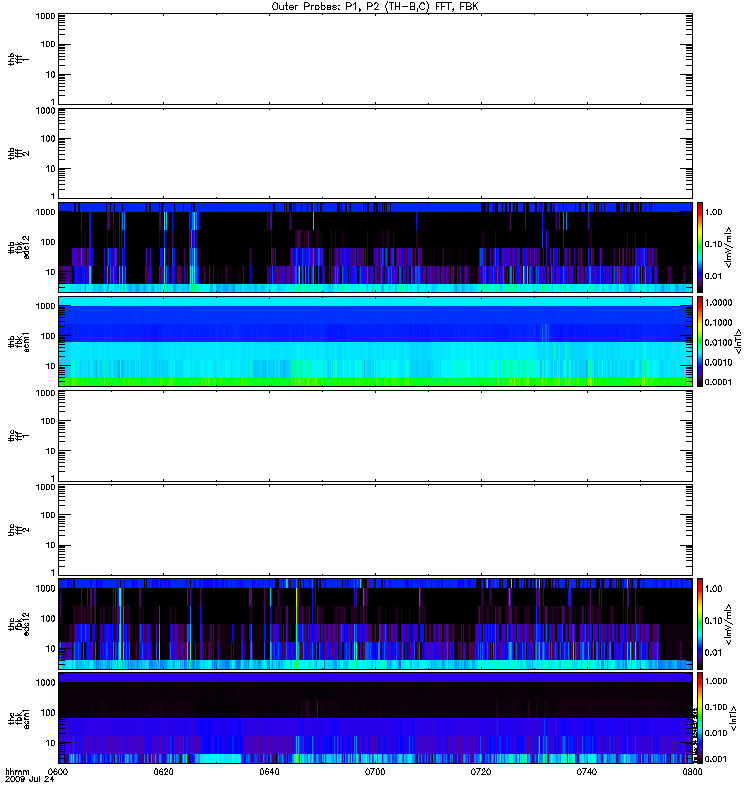Click the '0640' time axis label
Viewport: 750px width, 800px height.
269,771
